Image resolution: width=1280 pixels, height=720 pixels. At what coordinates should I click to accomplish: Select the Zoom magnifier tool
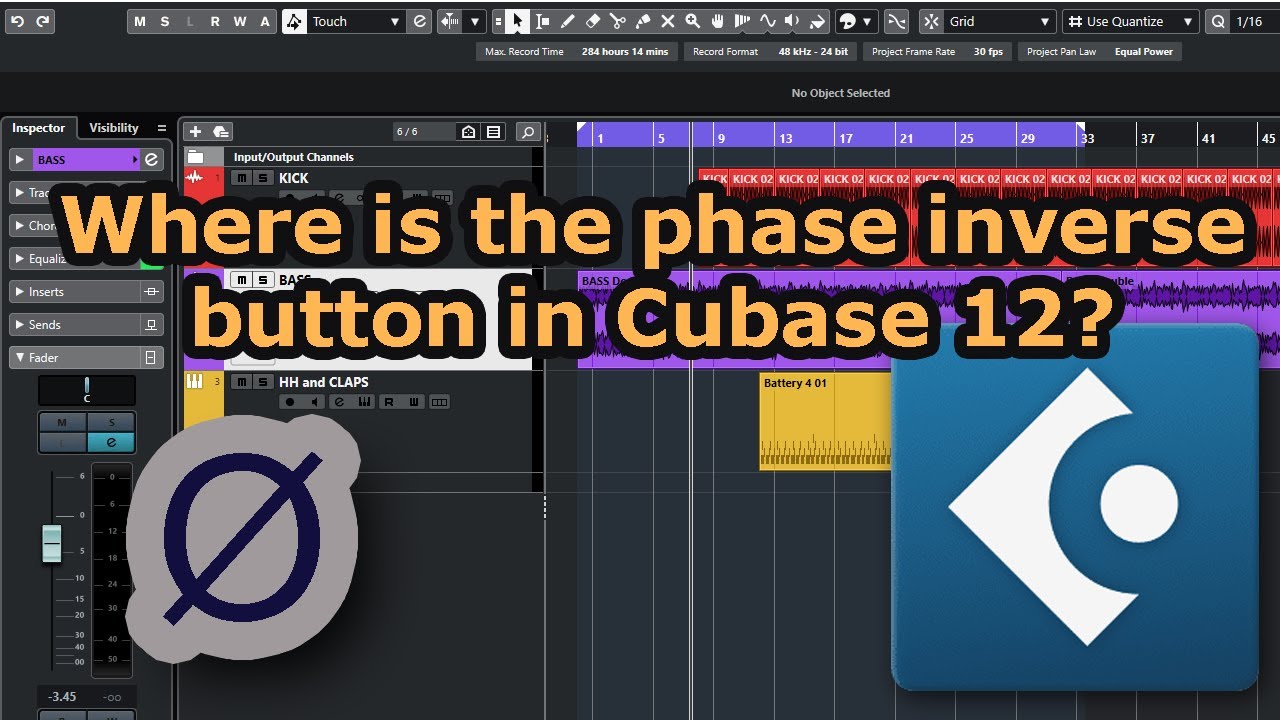pyautogui.click(x=692, y=21)
